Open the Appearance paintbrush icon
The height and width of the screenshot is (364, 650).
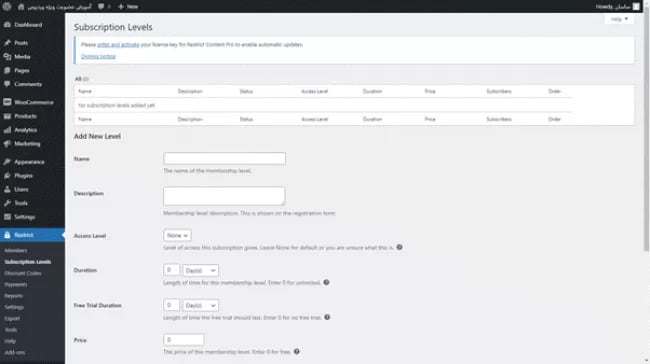[x=7, y=162]
